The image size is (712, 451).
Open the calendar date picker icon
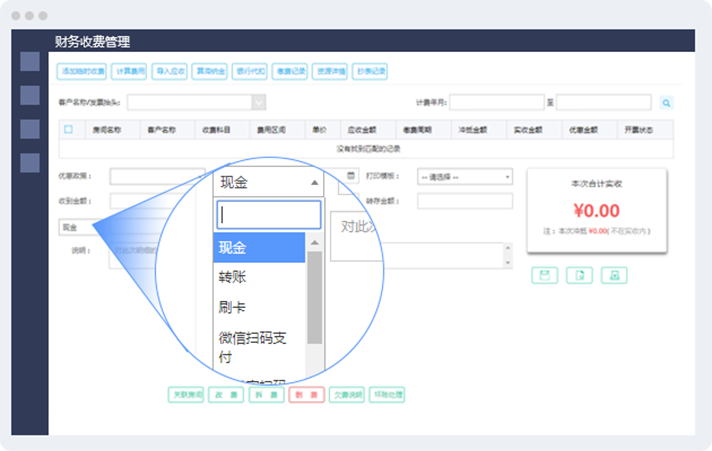351,175
